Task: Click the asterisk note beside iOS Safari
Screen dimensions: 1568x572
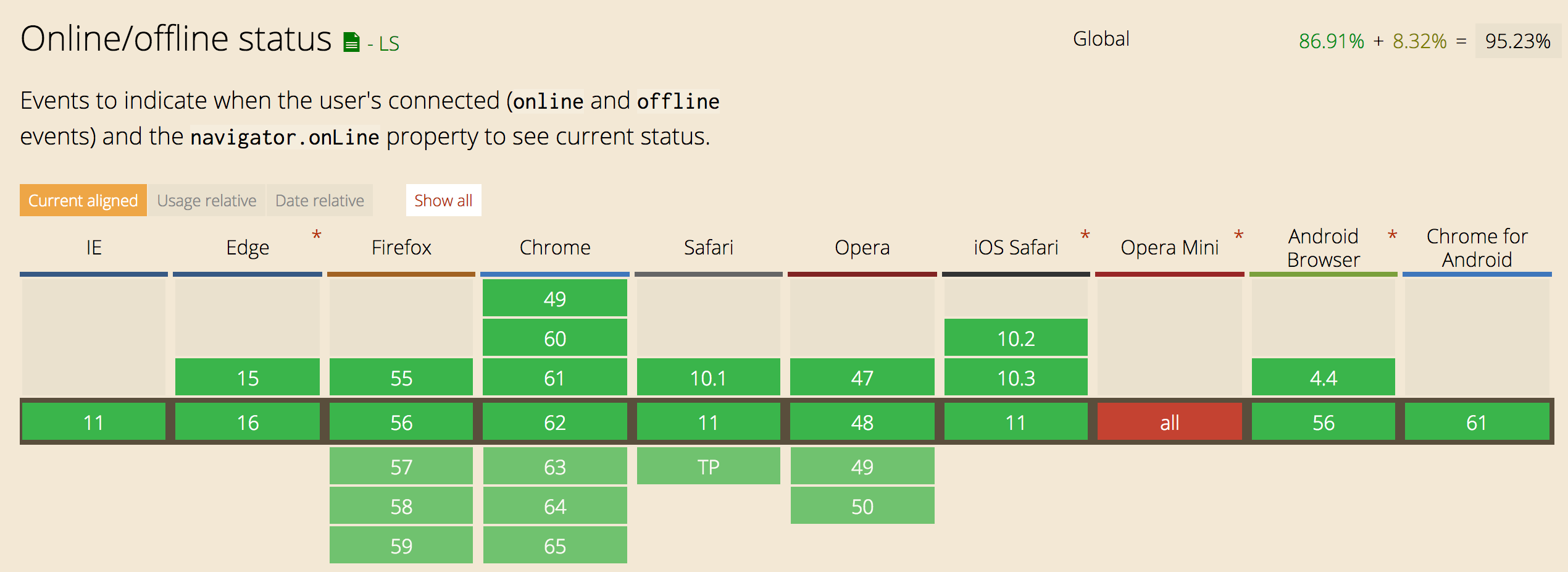Action: 1085,236
